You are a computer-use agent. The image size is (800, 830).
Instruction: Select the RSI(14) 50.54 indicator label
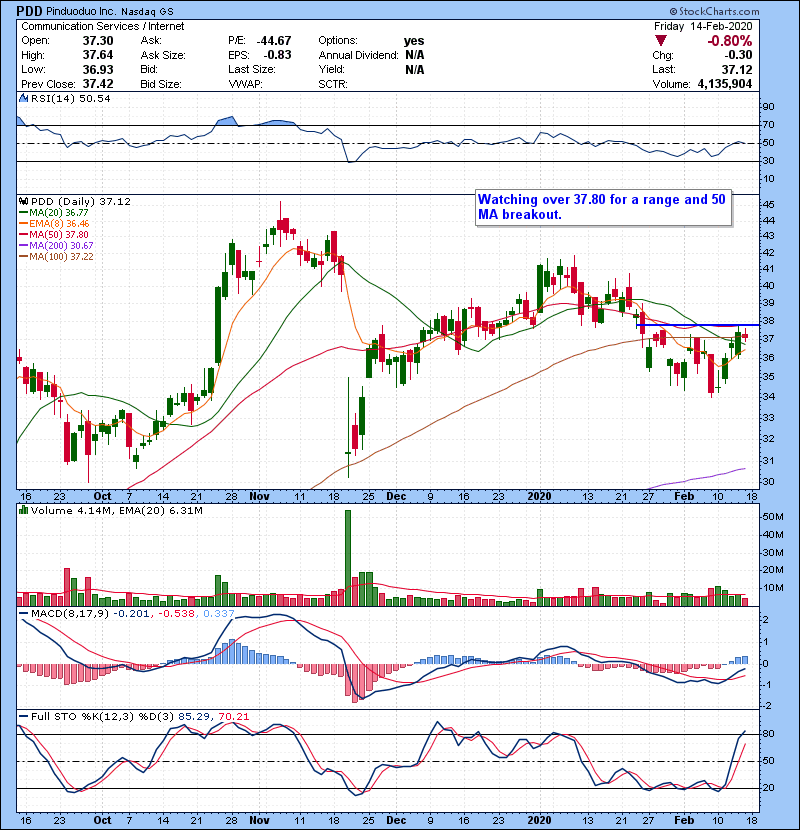(70, 98)
